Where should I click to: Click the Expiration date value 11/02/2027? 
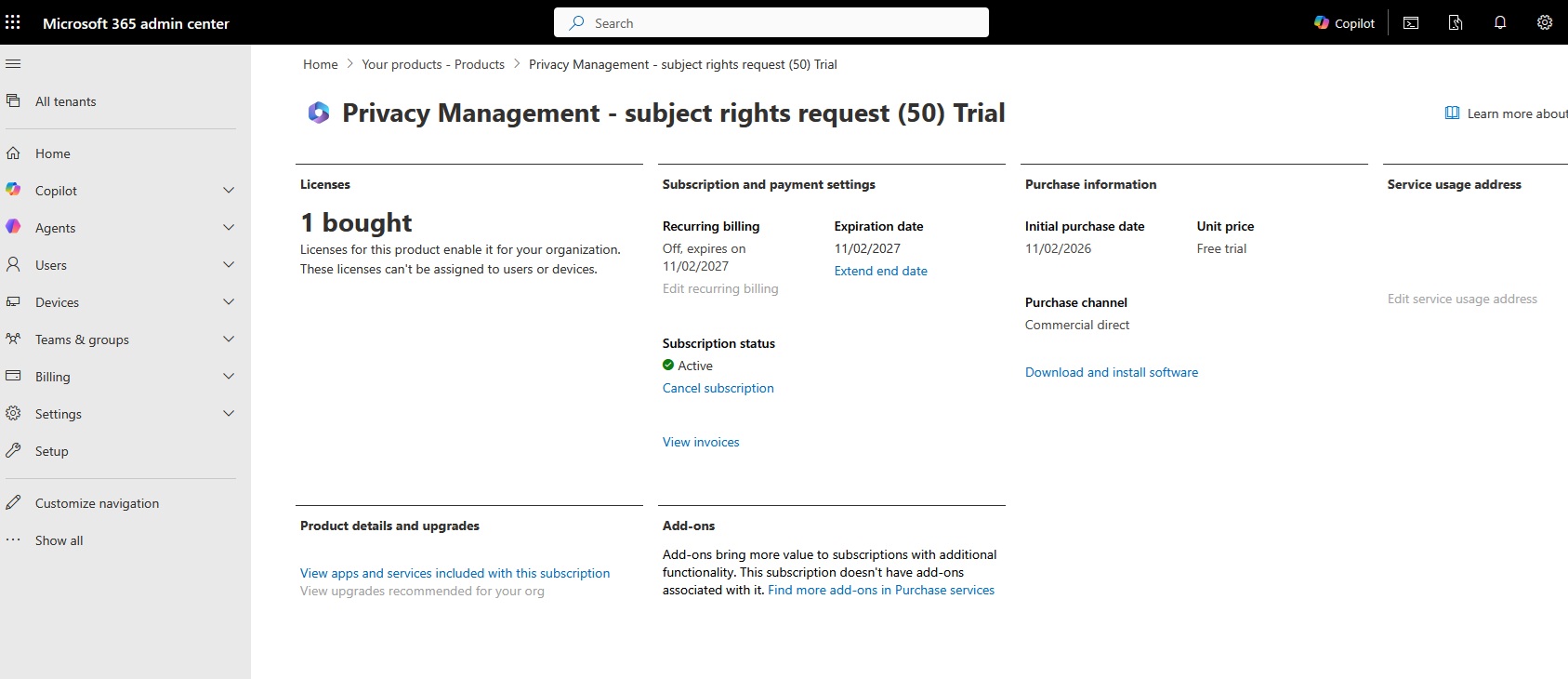867,248
